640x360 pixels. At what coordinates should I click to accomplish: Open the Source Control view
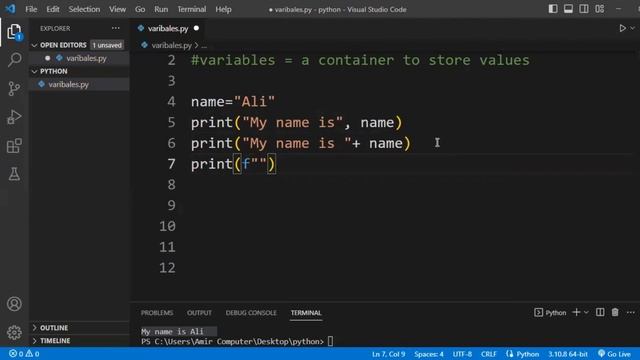tap(14, 89)
